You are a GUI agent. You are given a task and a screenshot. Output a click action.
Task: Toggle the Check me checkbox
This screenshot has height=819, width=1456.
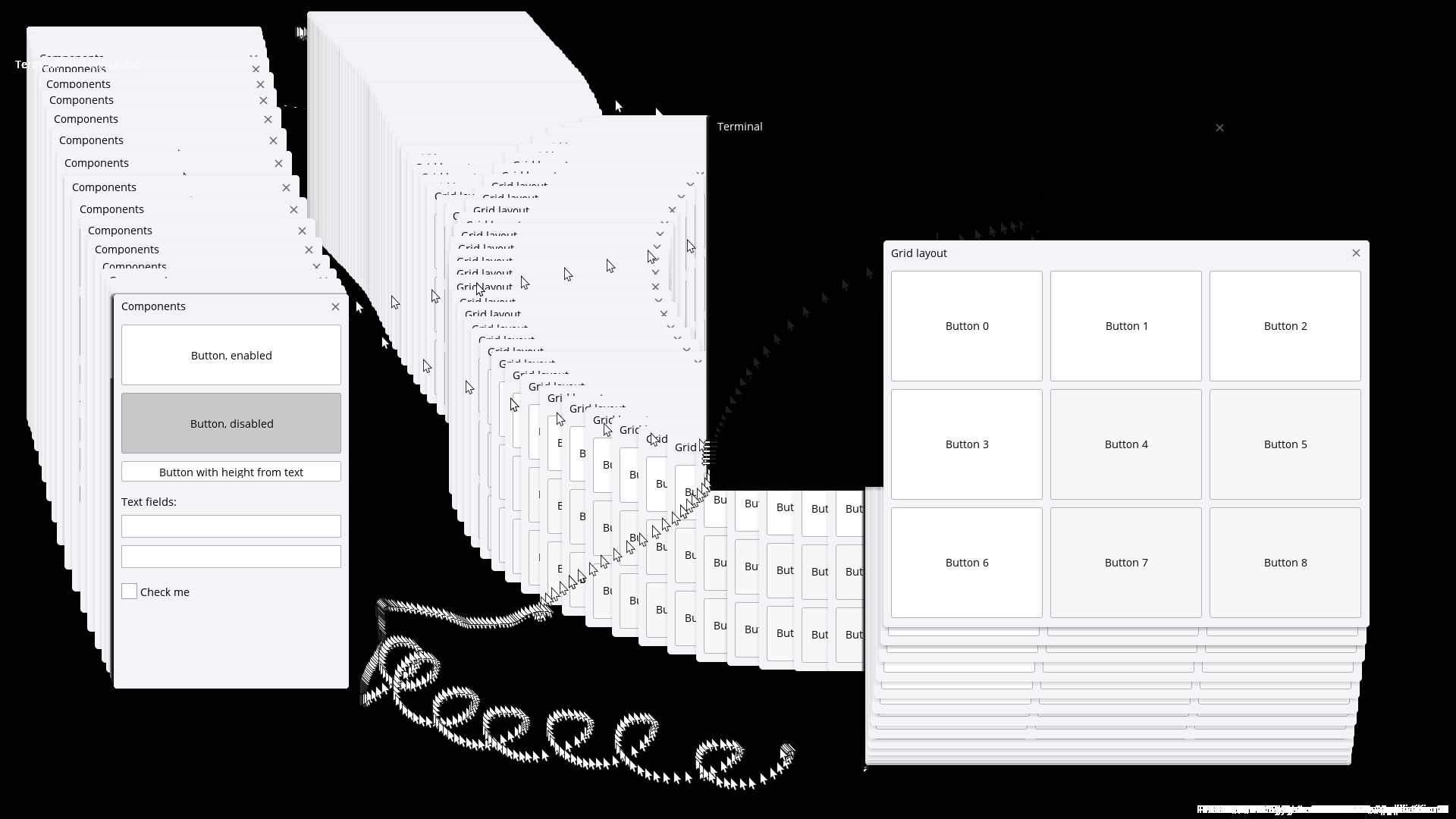click(128, 591)
